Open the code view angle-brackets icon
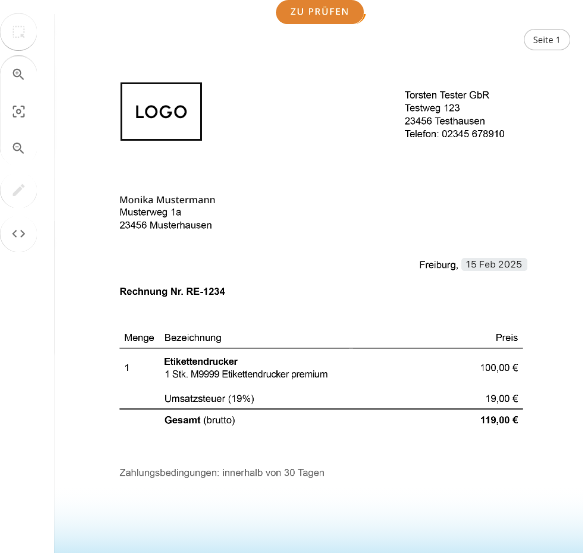This screenshot has width=583, height=553. (19, 234)
